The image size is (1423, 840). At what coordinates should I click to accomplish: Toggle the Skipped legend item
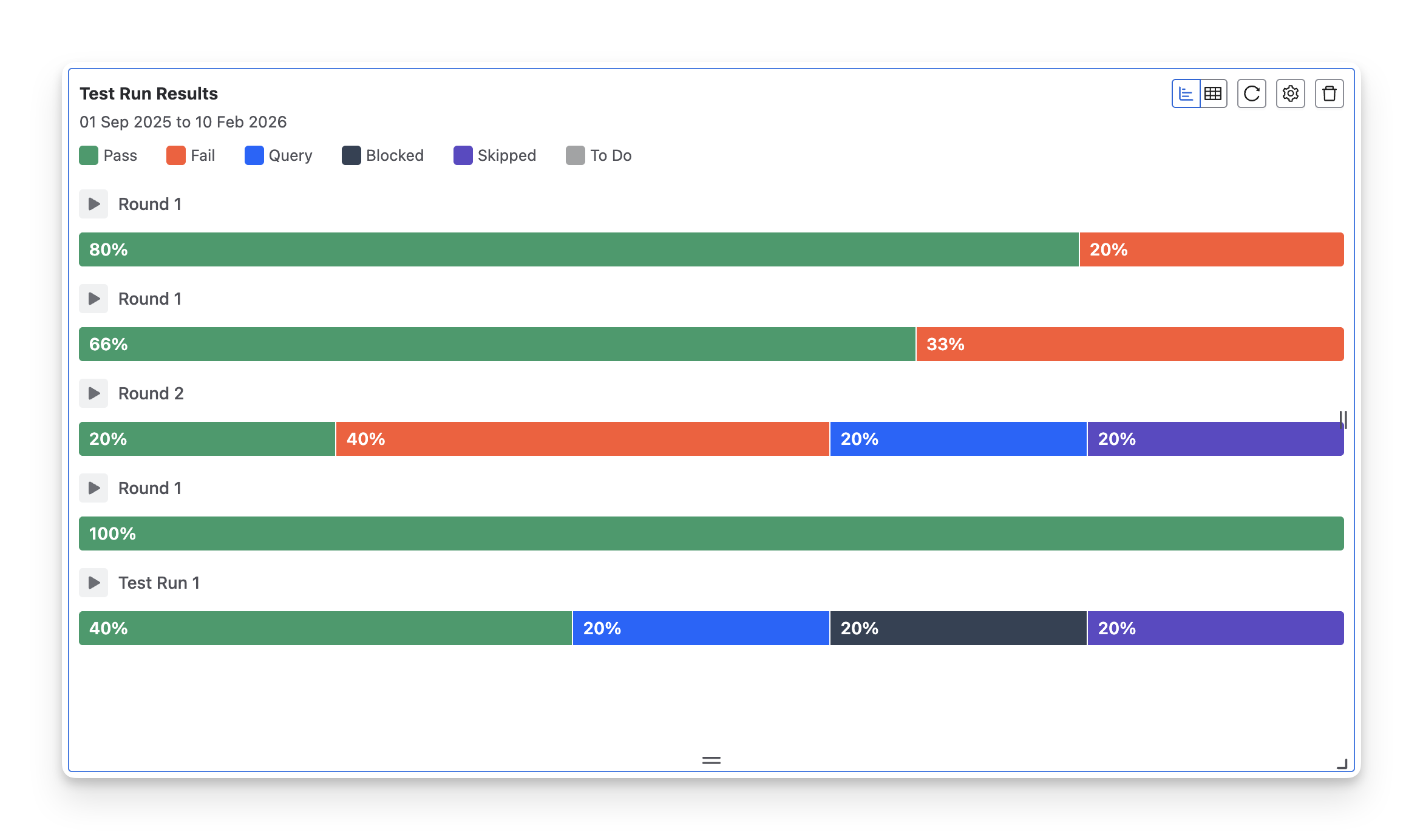pyautogui.click(x=495, y=155)
